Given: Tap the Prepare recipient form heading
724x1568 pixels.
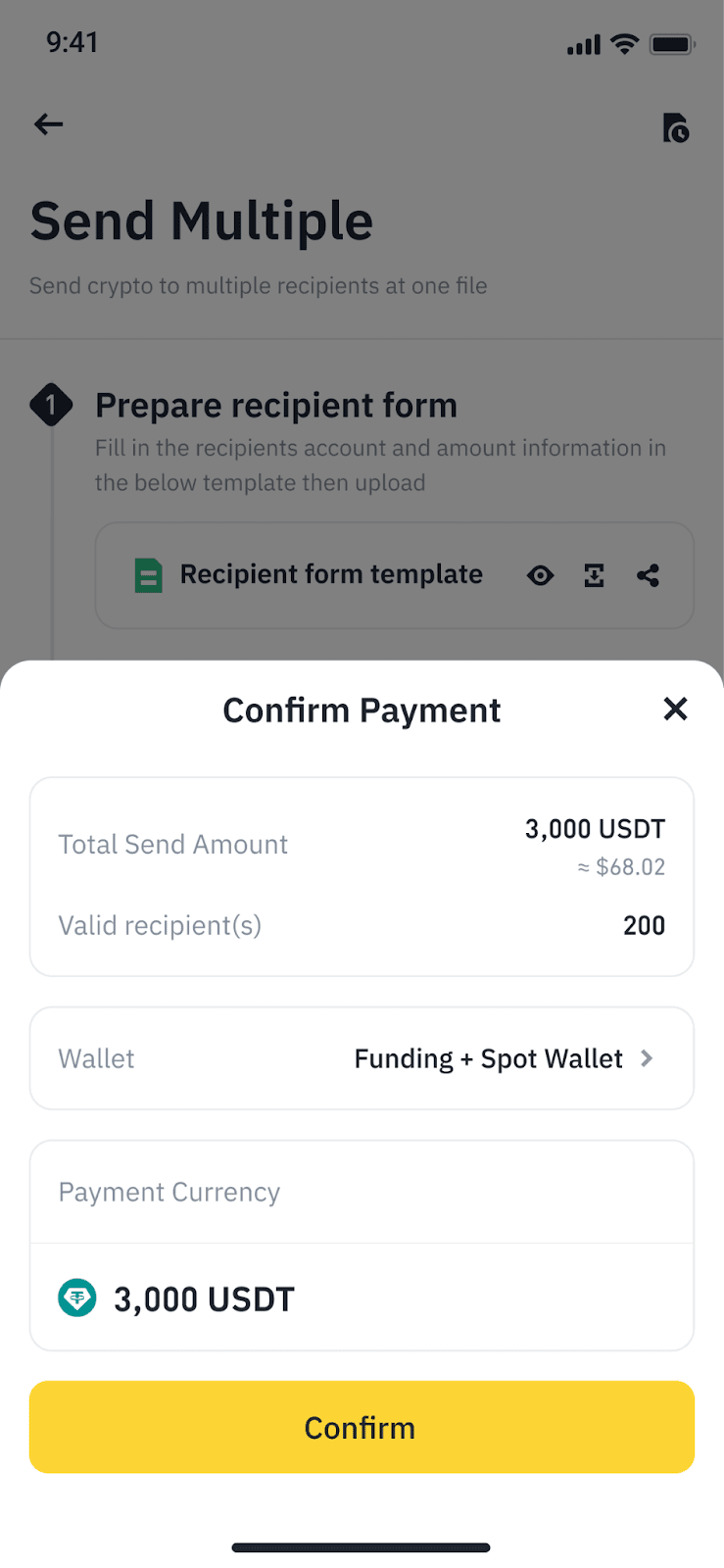Looking at the screenshot, I should (276, 406).
